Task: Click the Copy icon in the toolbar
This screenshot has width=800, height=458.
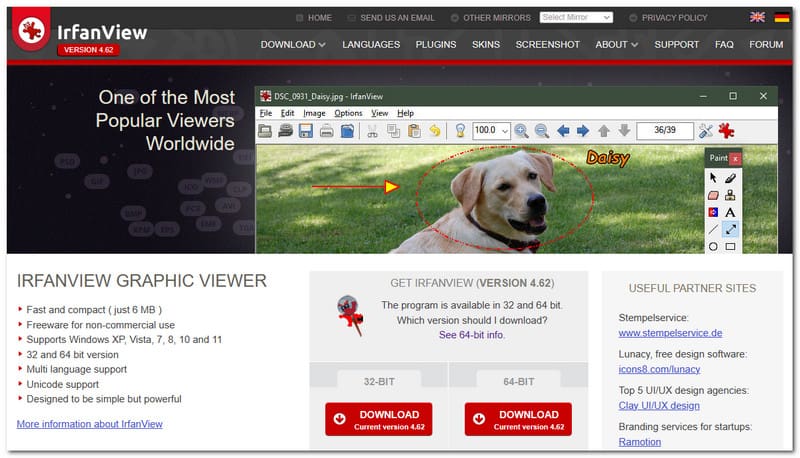Action: (393, 131)
